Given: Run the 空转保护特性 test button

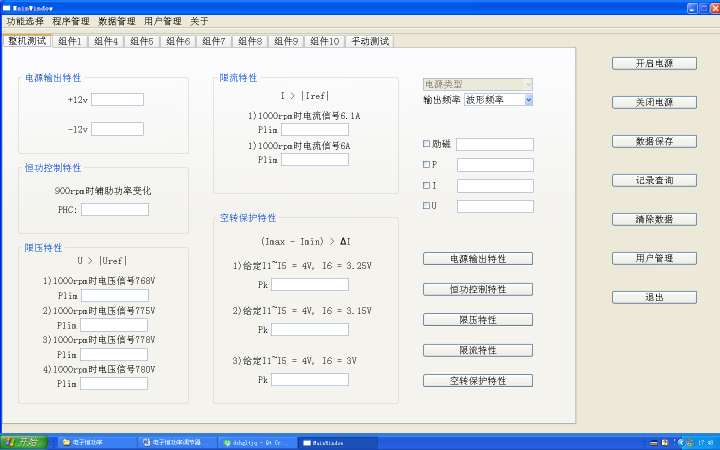Looking at the screenshot, I should [477, 381].
